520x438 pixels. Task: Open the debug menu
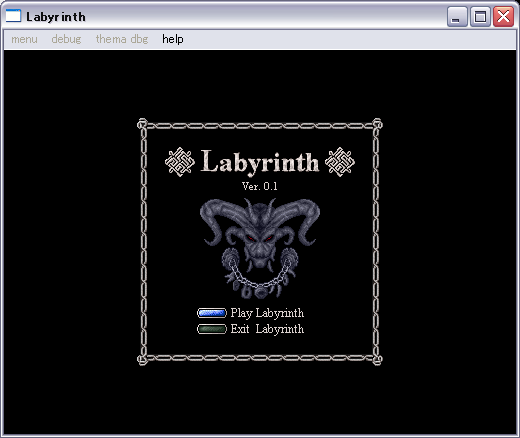(x=66, y=39)
